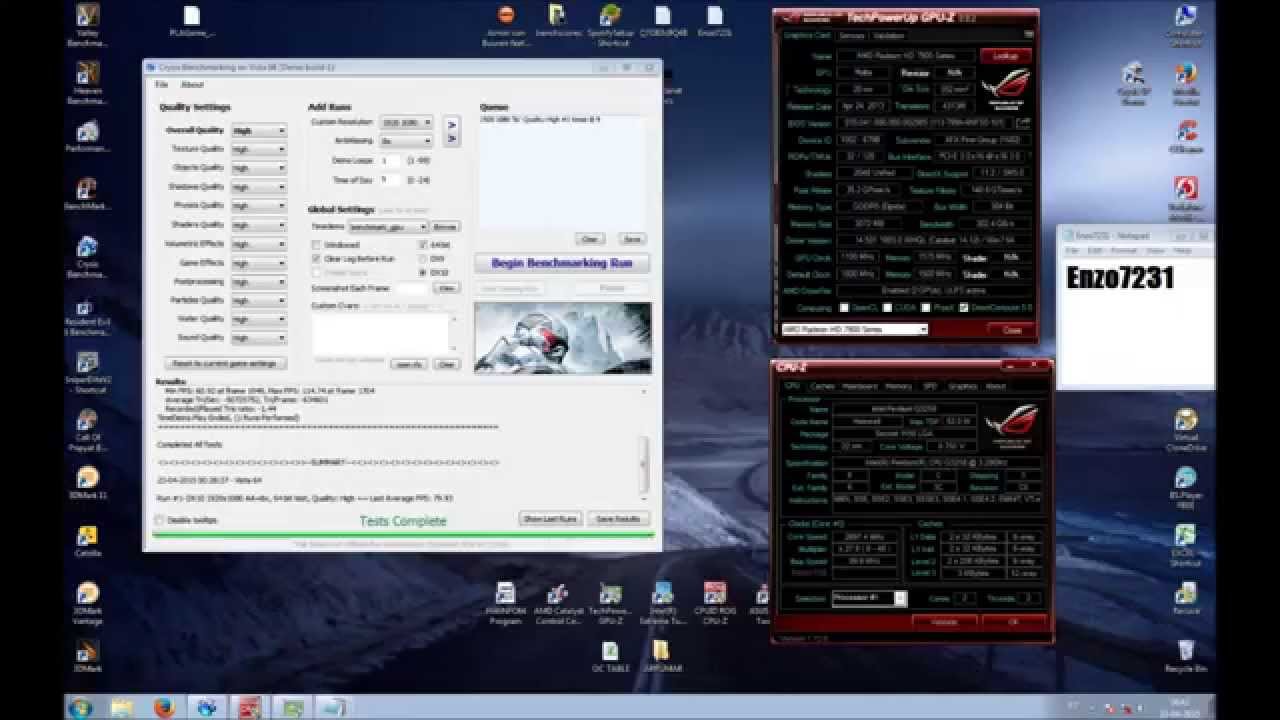This screenshot has width=1280, height=720.
Task: Toggle CUDA checkbox in GPU-Z
Action: tap(886, 307)
